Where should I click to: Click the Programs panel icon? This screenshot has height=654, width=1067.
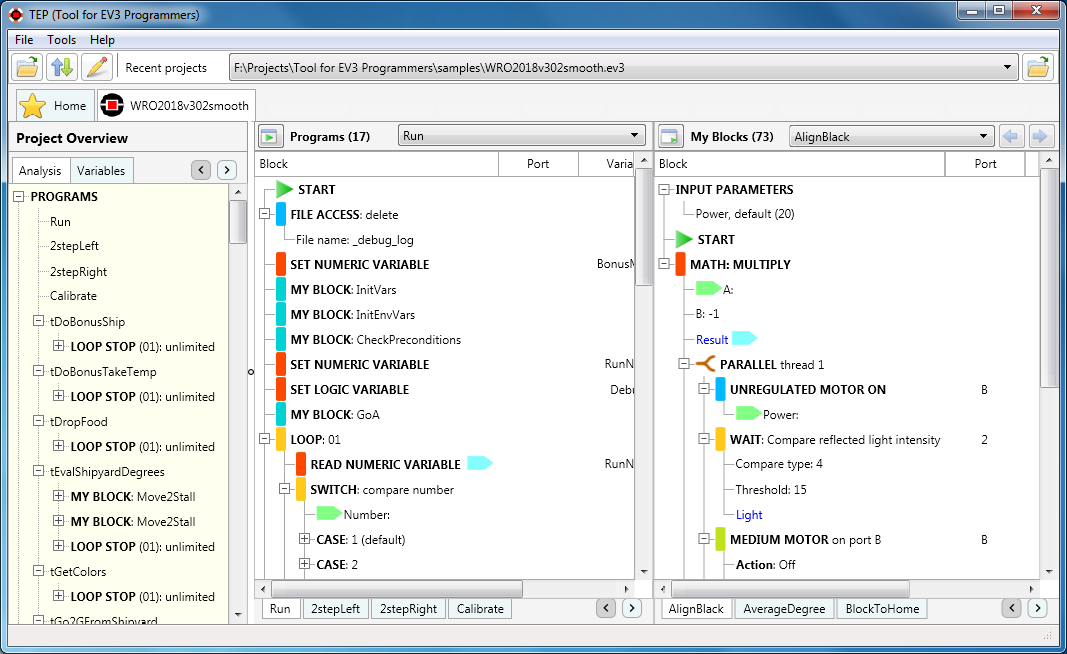[270, 137]
